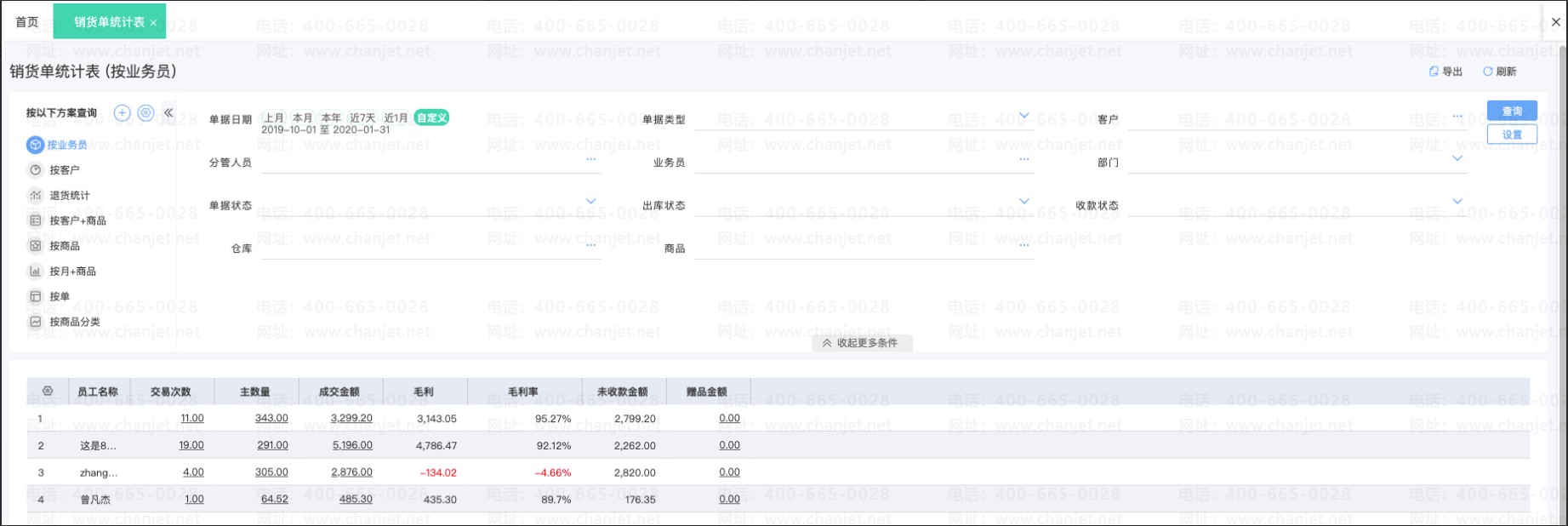Open query scheme settings gear icon
Screen dimensions: 1568x526
(145, 113)
